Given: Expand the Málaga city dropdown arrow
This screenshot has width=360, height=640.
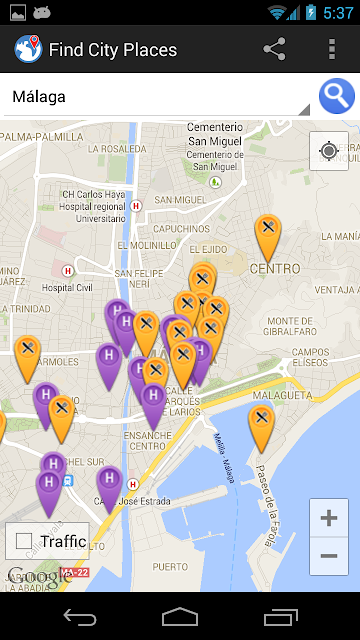Looking at the screenshot, I should (x=304, y=110).
